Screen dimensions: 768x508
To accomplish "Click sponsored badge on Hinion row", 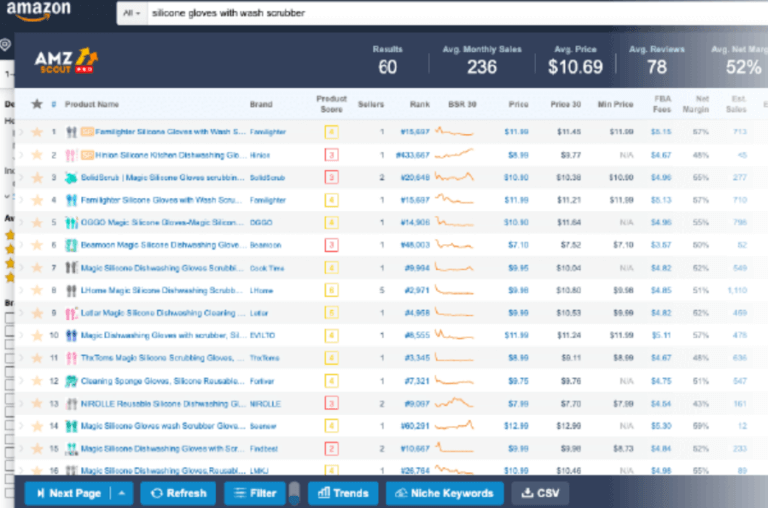I will [x=87, y=155].
